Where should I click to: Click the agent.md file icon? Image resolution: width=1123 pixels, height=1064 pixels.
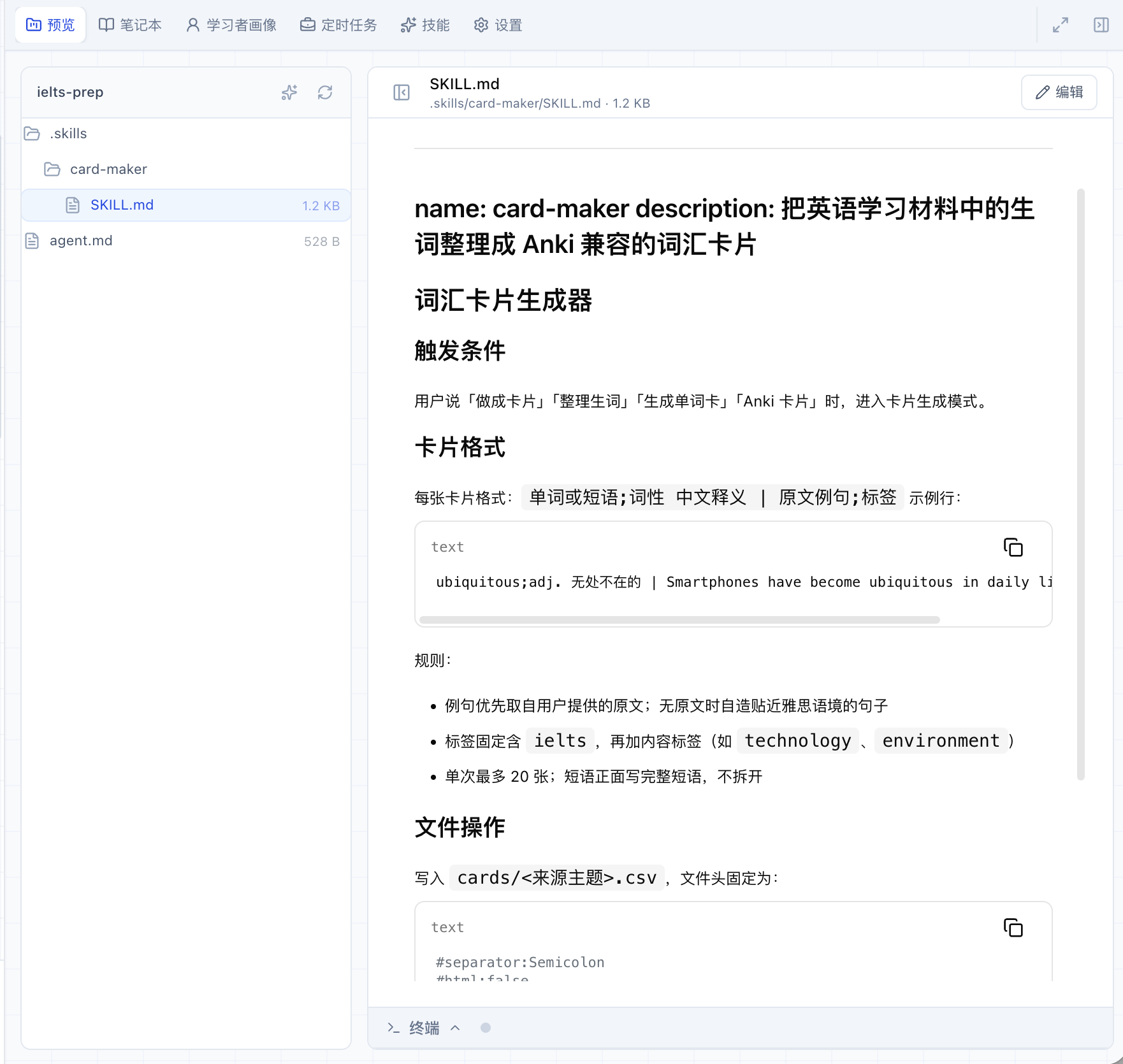tap(32, 241)
